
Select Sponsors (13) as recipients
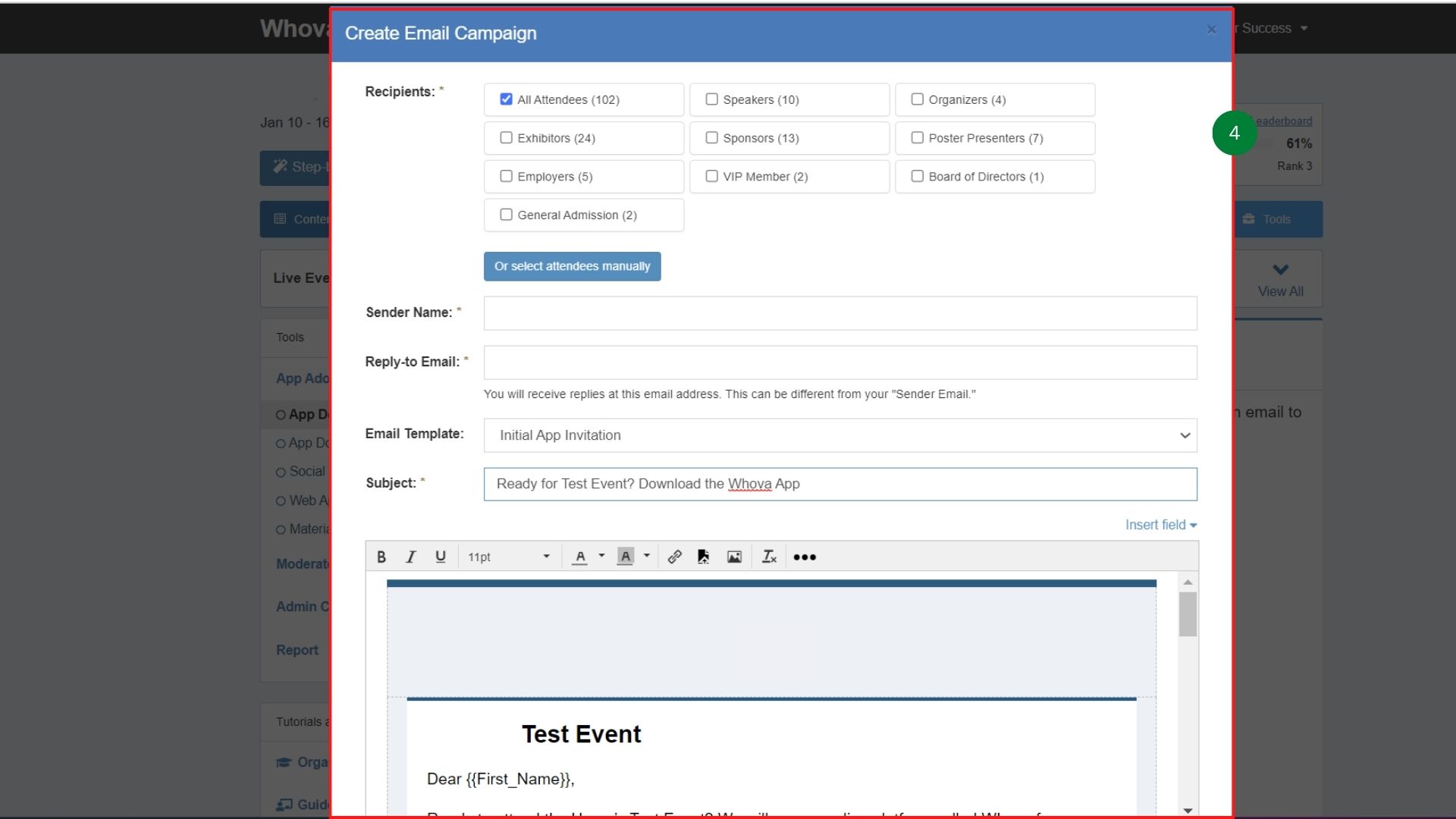pyautogui.click(x=711, y=138)
